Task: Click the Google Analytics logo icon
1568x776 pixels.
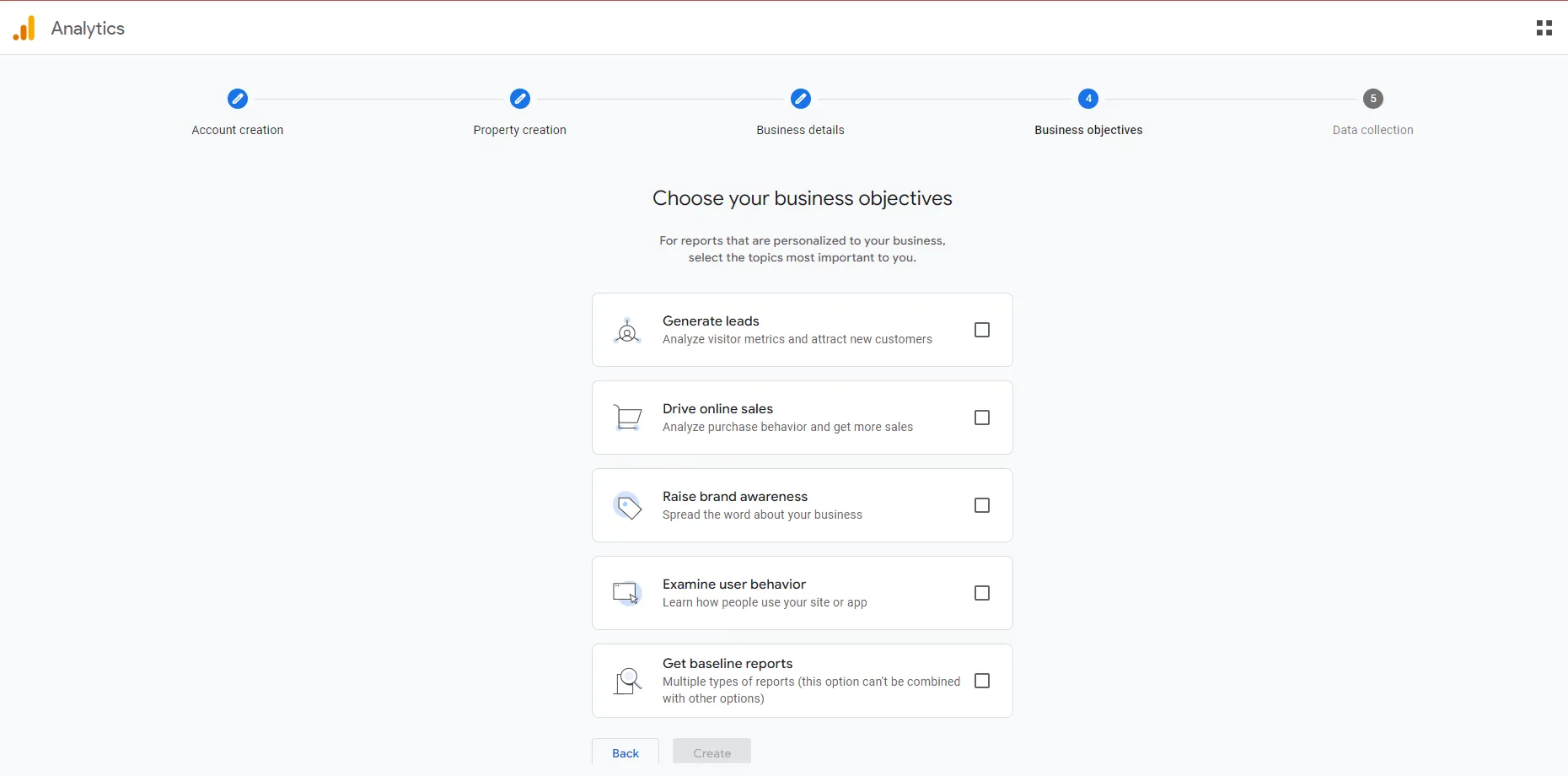Action: [x=24, y=29]
